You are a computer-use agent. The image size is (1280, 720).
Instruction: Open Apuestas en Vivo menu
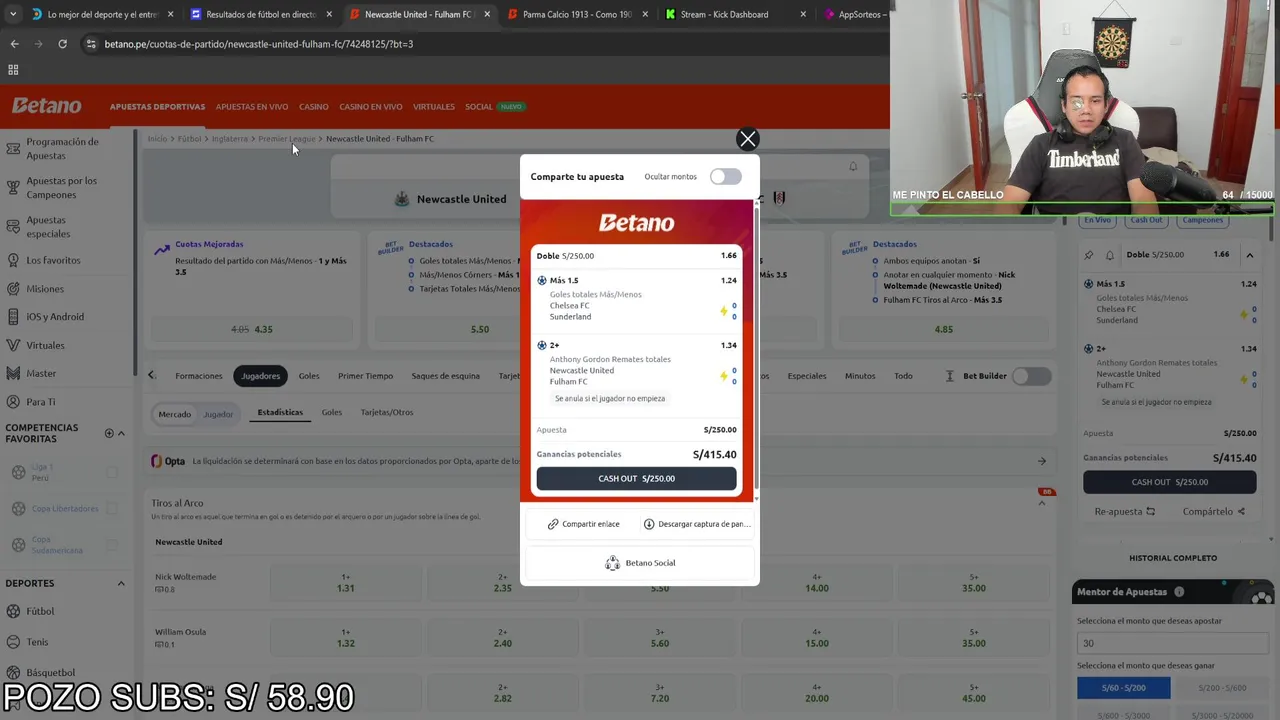click(x=252, y=107)
